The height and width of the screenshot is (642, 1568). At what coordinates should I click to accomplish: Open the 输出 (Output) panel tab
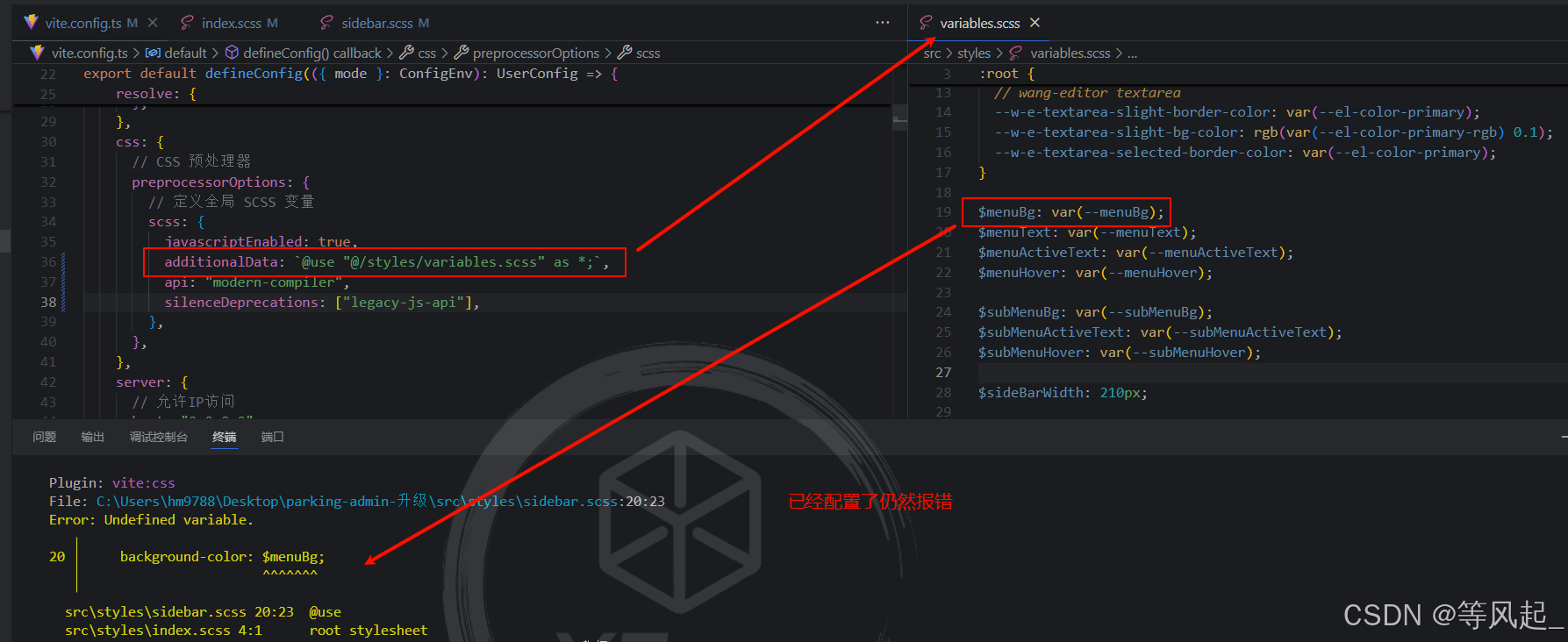point(92,437)
